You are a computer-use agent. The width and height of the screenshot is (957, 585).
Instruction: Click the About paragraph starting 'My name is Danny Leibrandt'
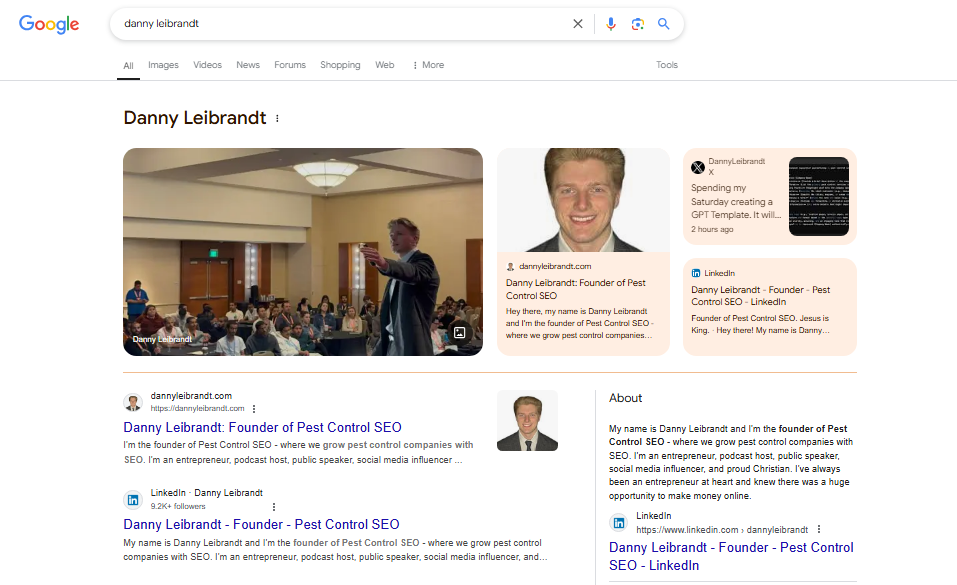(x=731, y=462)
